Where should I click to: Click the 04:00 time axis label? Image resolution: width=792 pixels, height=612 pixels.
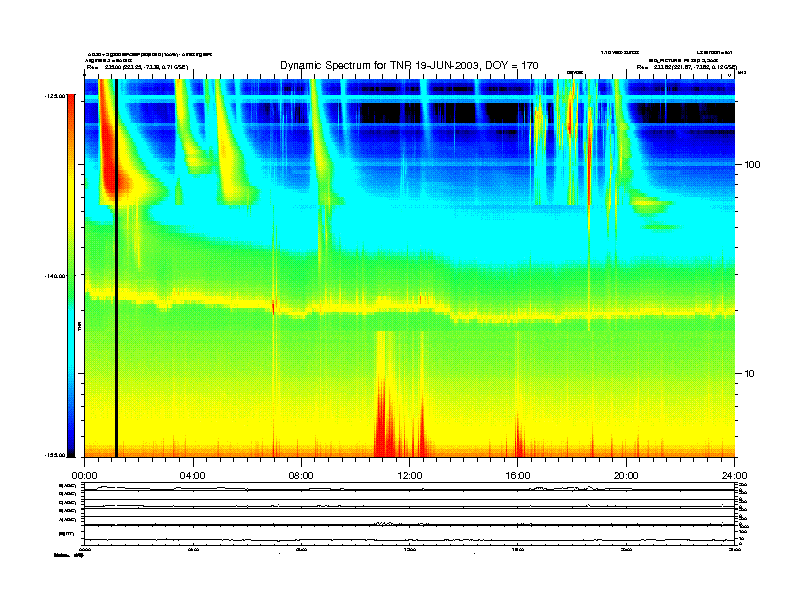pos(193,476)
